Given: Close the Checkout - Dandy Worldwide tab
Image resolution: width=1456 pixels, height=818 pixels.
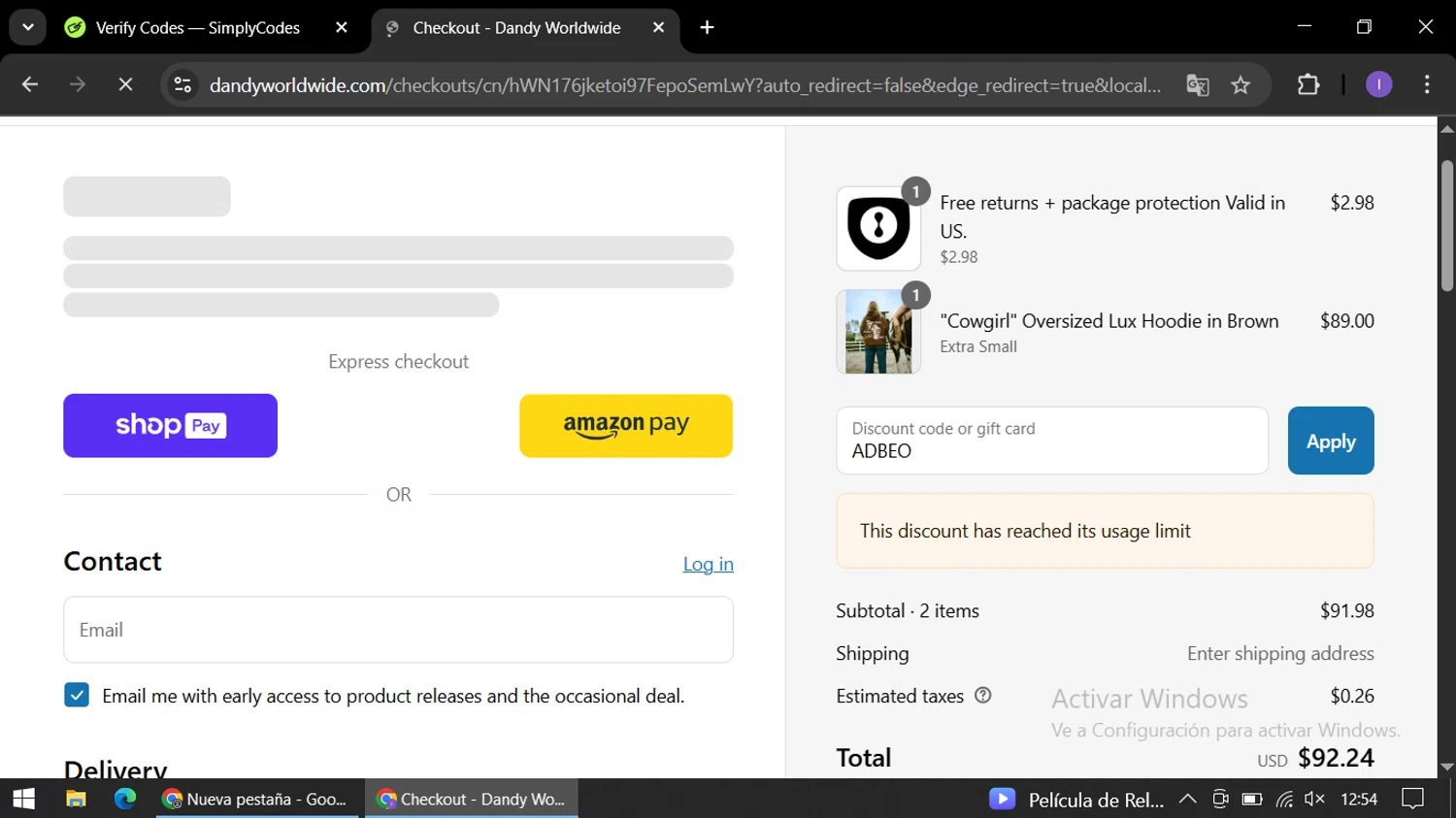Looking at the screenshot, I should 658,28.
